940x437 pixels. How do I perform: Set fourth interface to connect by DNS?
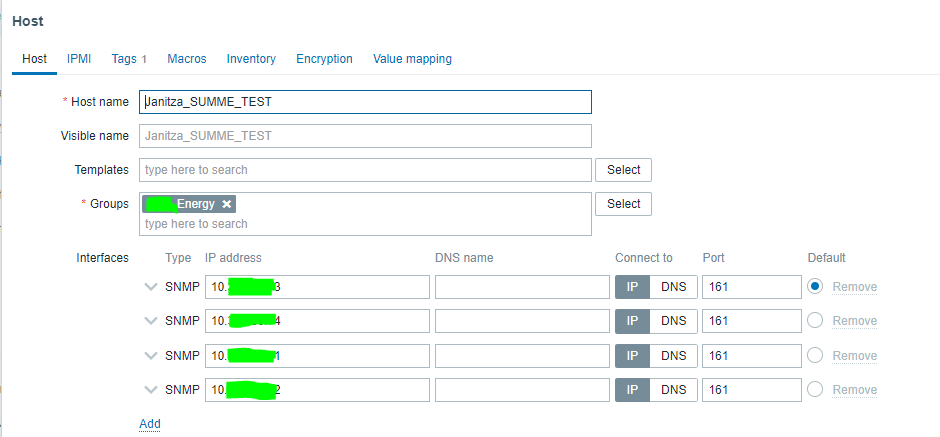coord(673,389)
